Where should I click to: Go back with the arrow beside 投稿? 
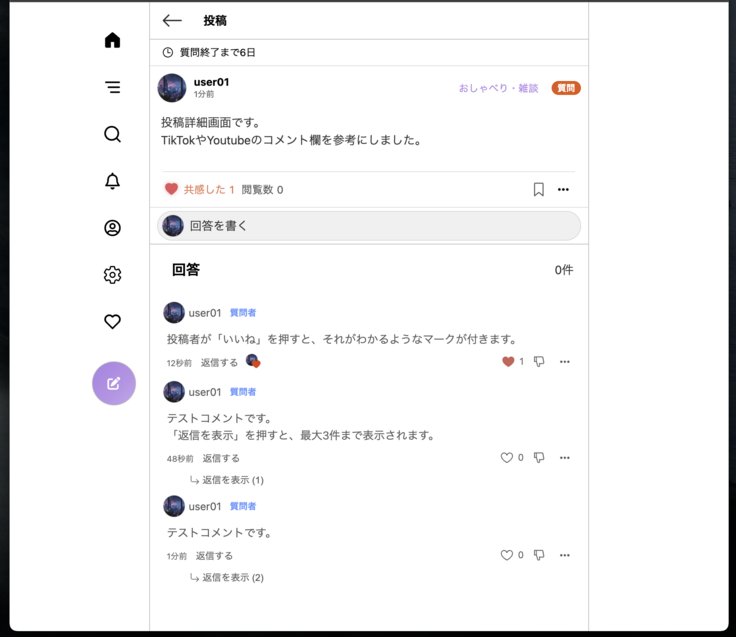172,20
